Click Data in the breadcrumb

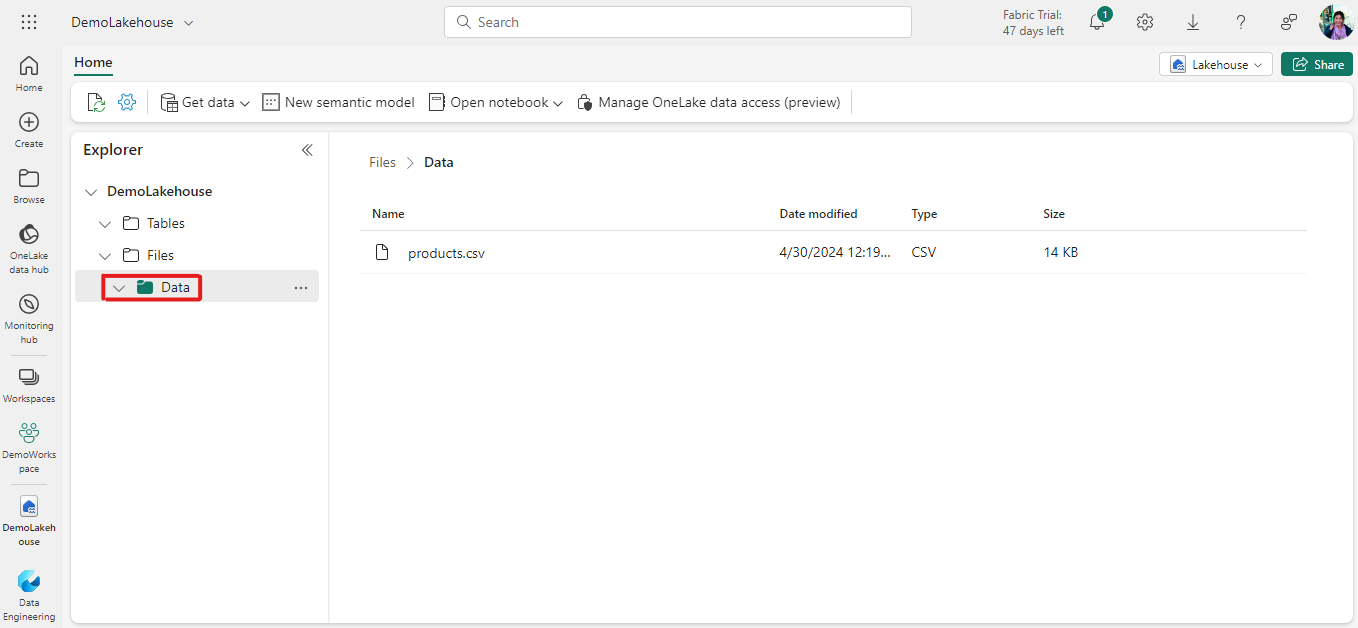tap(439, 162)
